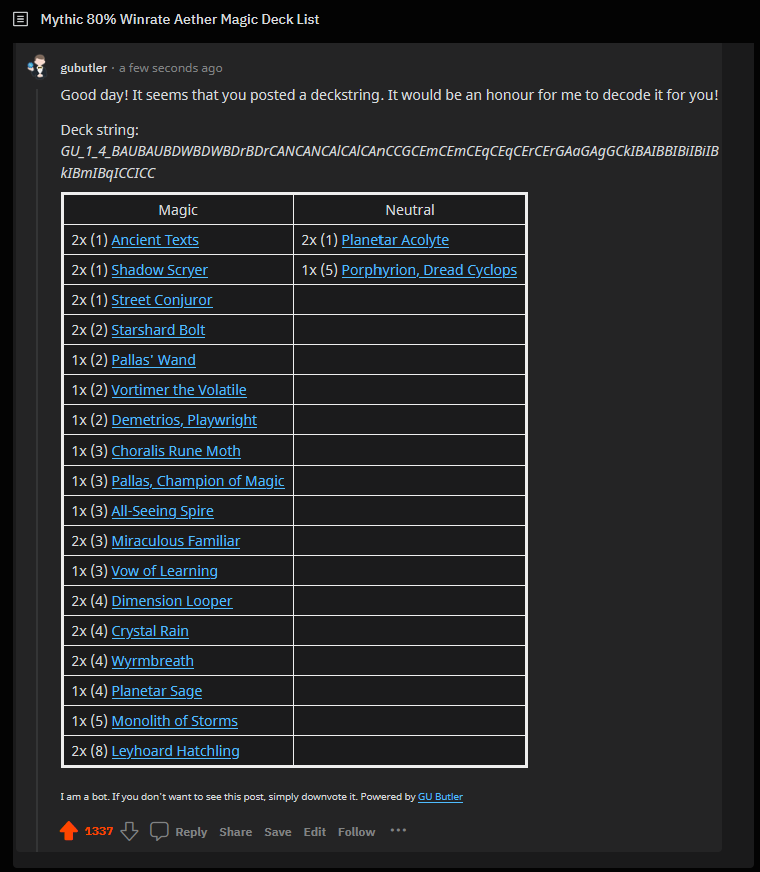This screenshot has height=872, width=760.
Task: Save the comment
Action: click(x=278, y=832)
